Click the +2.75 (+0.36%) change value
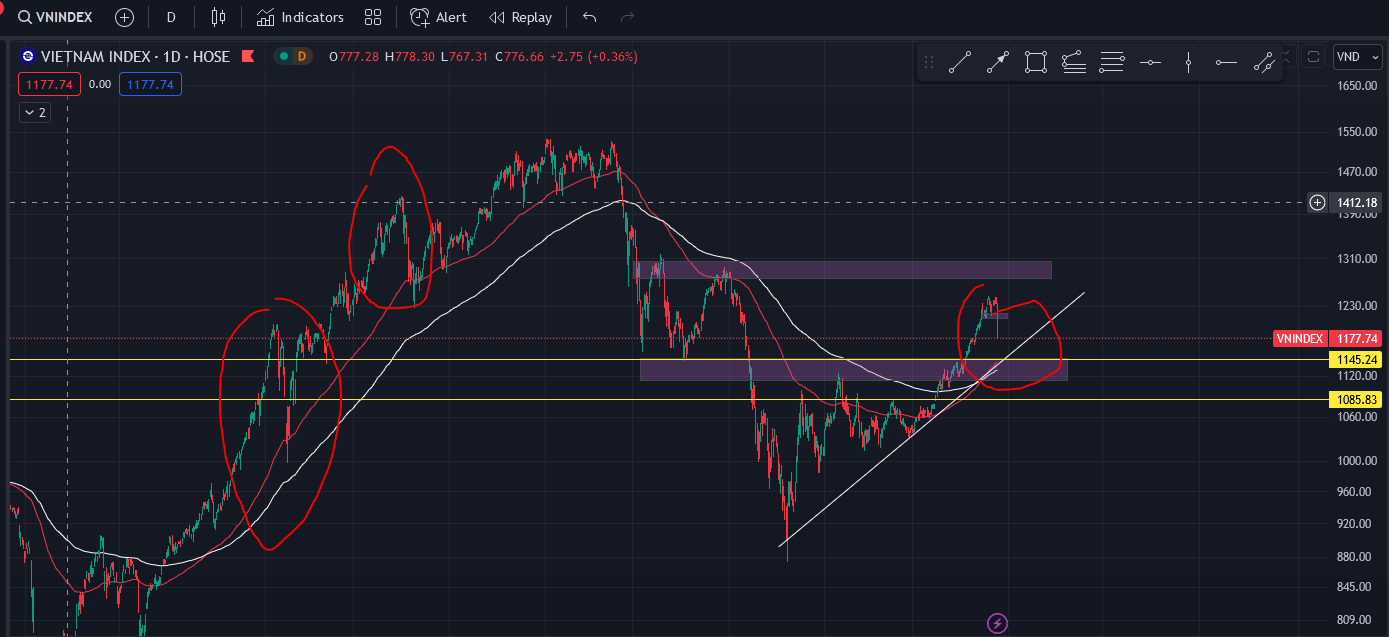 [x=593, y=57]
